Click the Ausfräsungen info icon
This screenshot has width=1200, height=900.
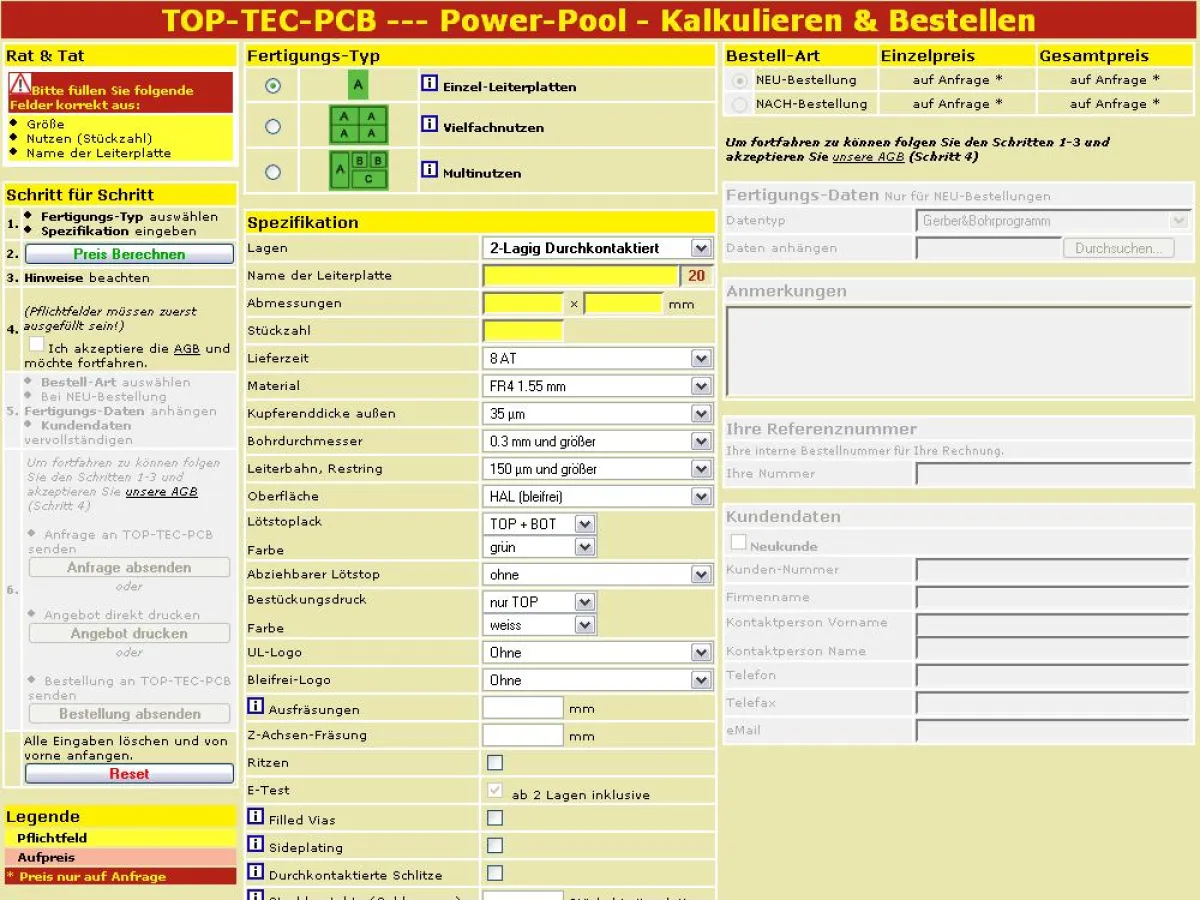point(256,707)
